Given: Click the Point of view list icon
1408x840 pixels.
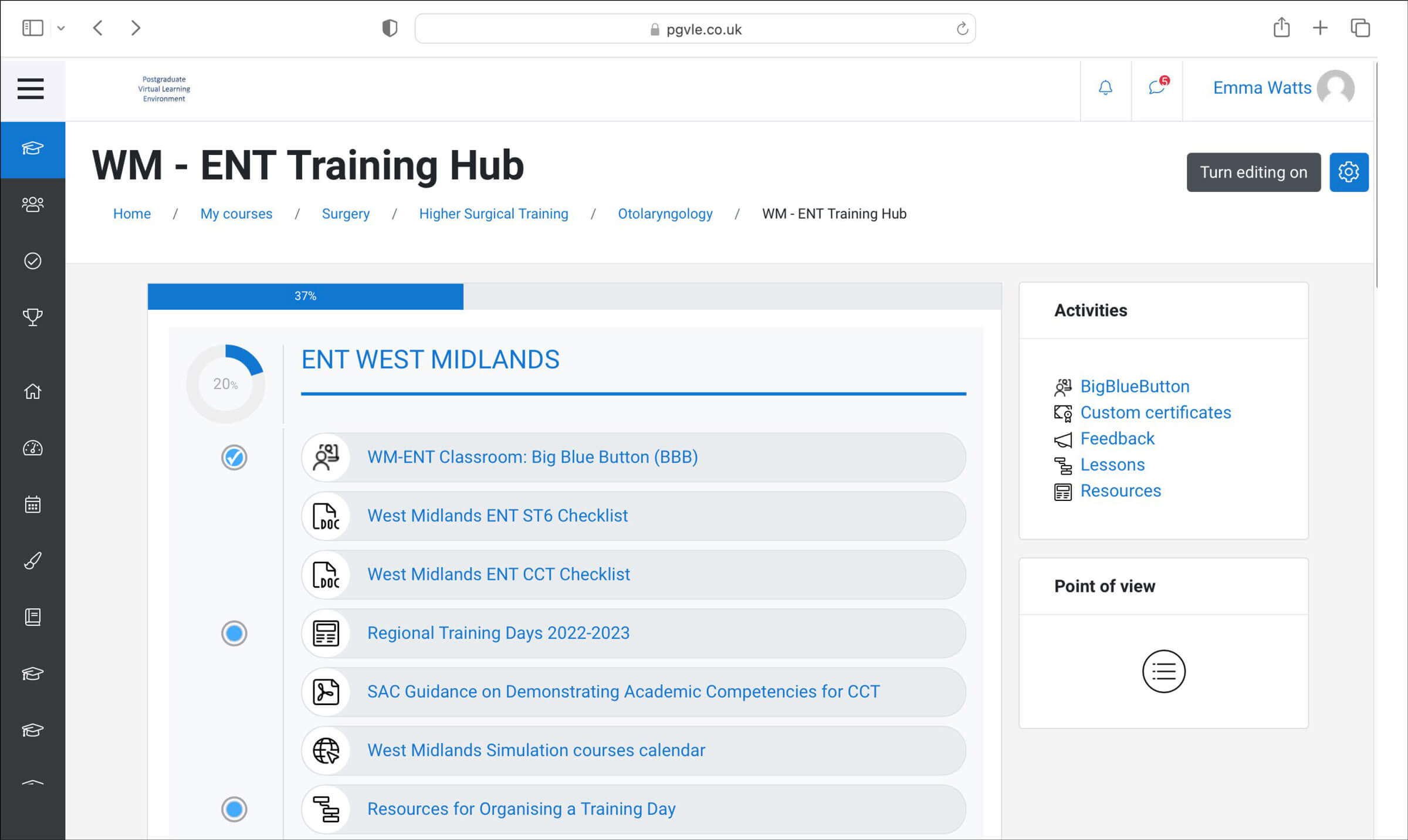Looking at the screenshot, I should tap(1163, 671).
